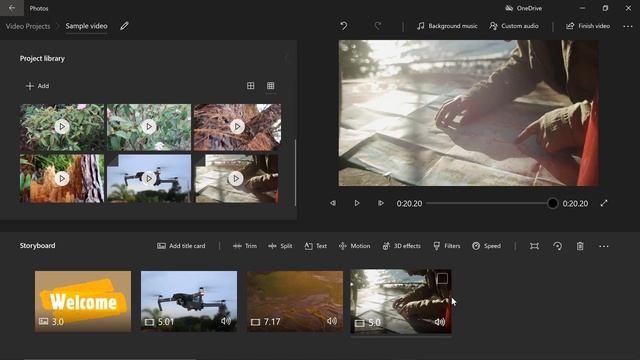
Task: Switch library to medium grid view
Action: (251, 86)
